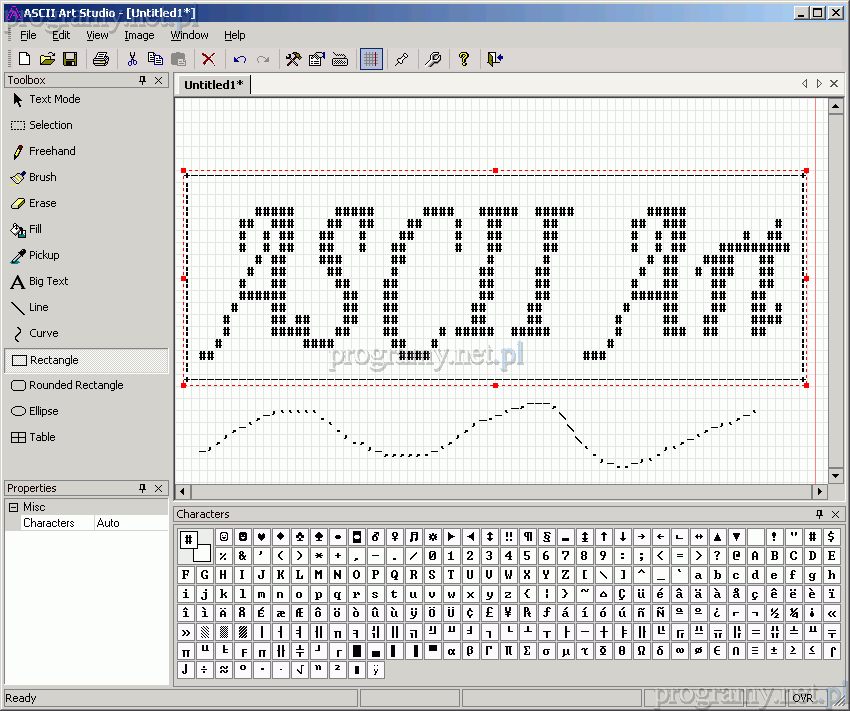Toggle the Characters panel auto-hide pin

point(819,514)
